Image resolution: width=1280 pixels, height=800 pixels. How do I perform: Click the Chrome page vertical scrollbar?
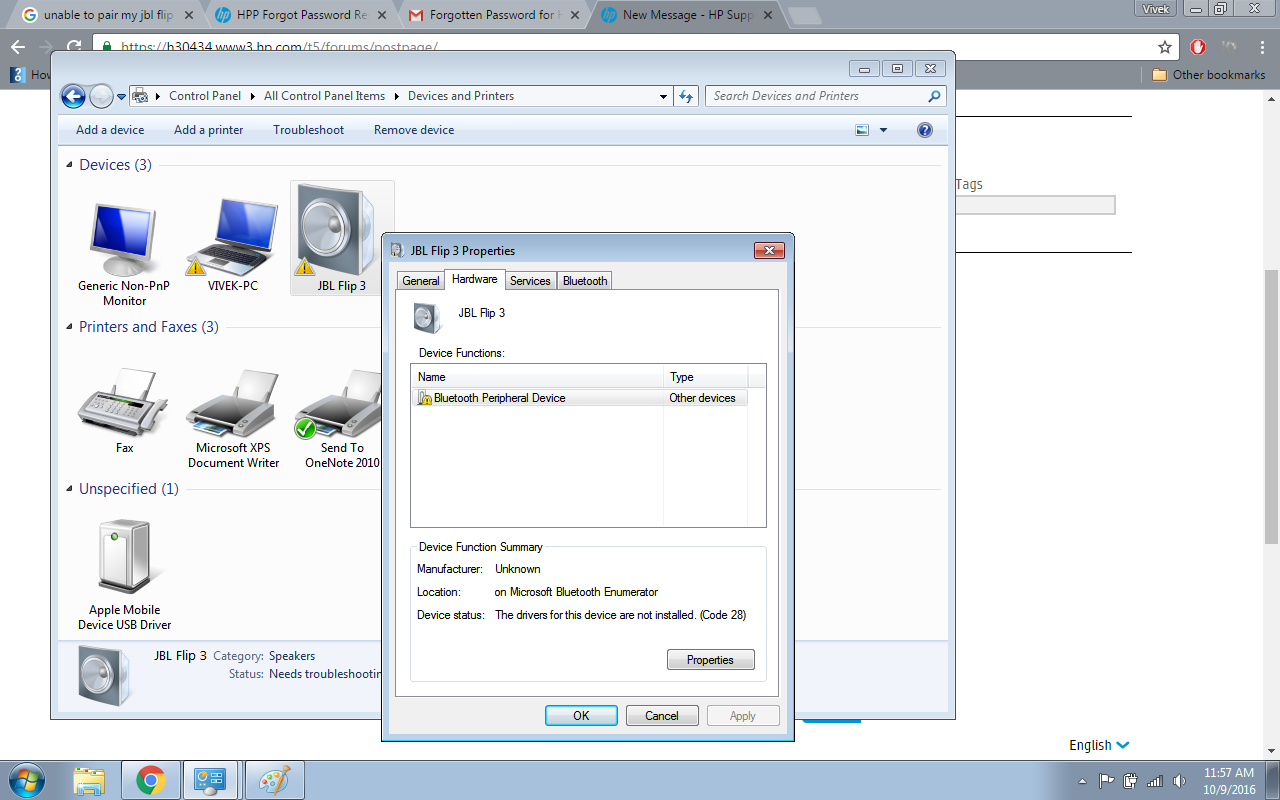(x=1271, y=407)
